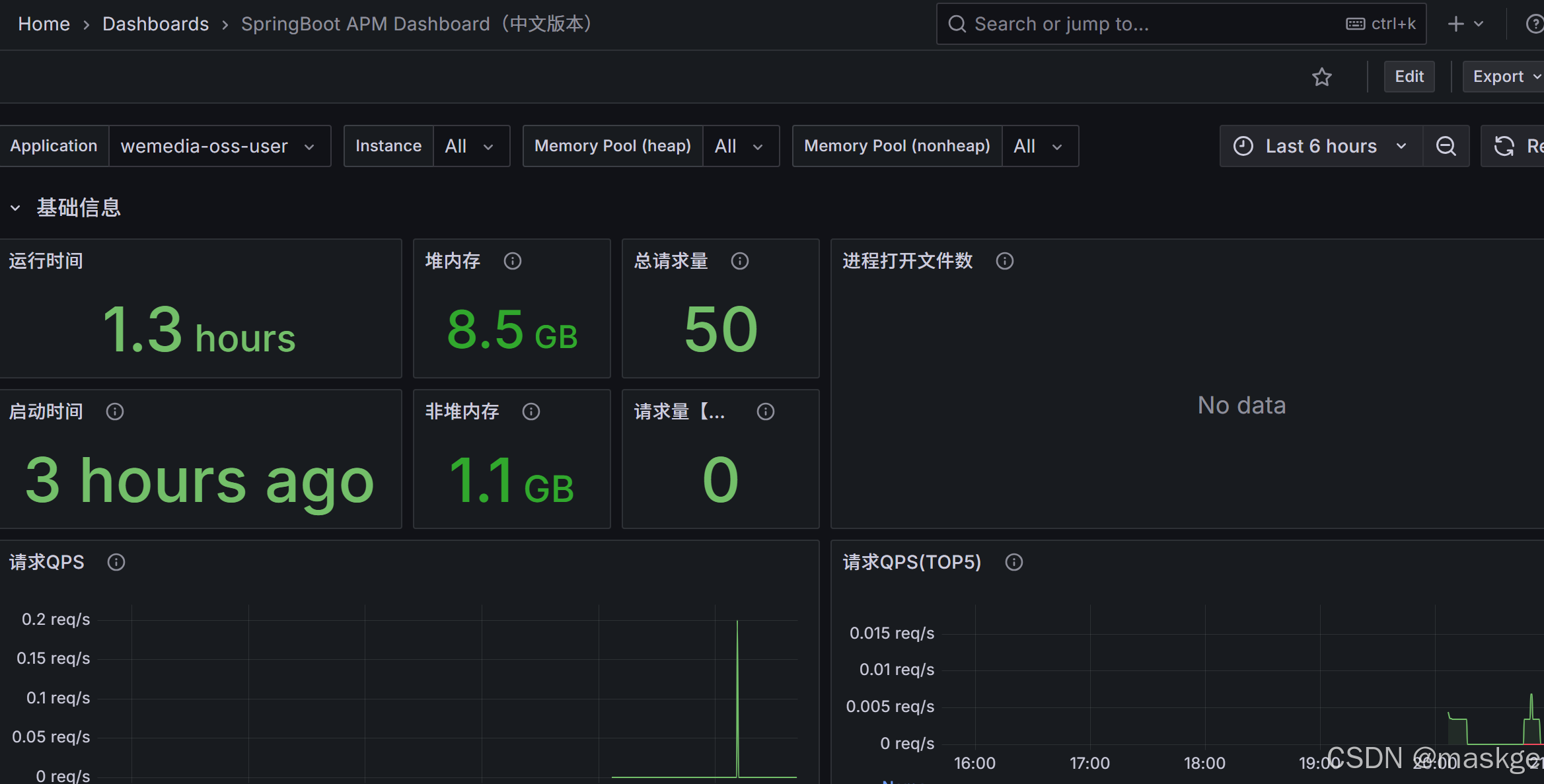The height and width of the screenshot is (784, 1544).
Task: Click info icon on 堆内存 panel
Action: (513, 261)
